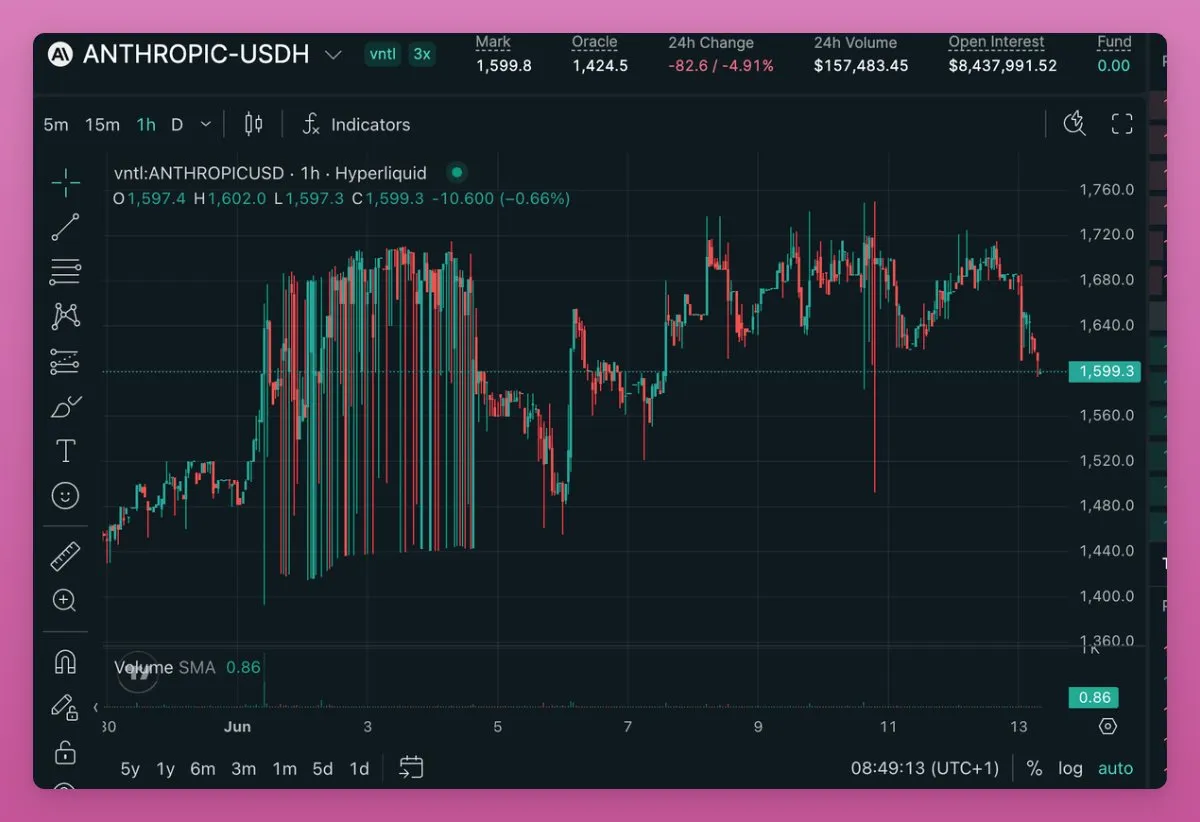Click the Jun date axis label
Screen dimensions: 1200x822
pos(237,727)
